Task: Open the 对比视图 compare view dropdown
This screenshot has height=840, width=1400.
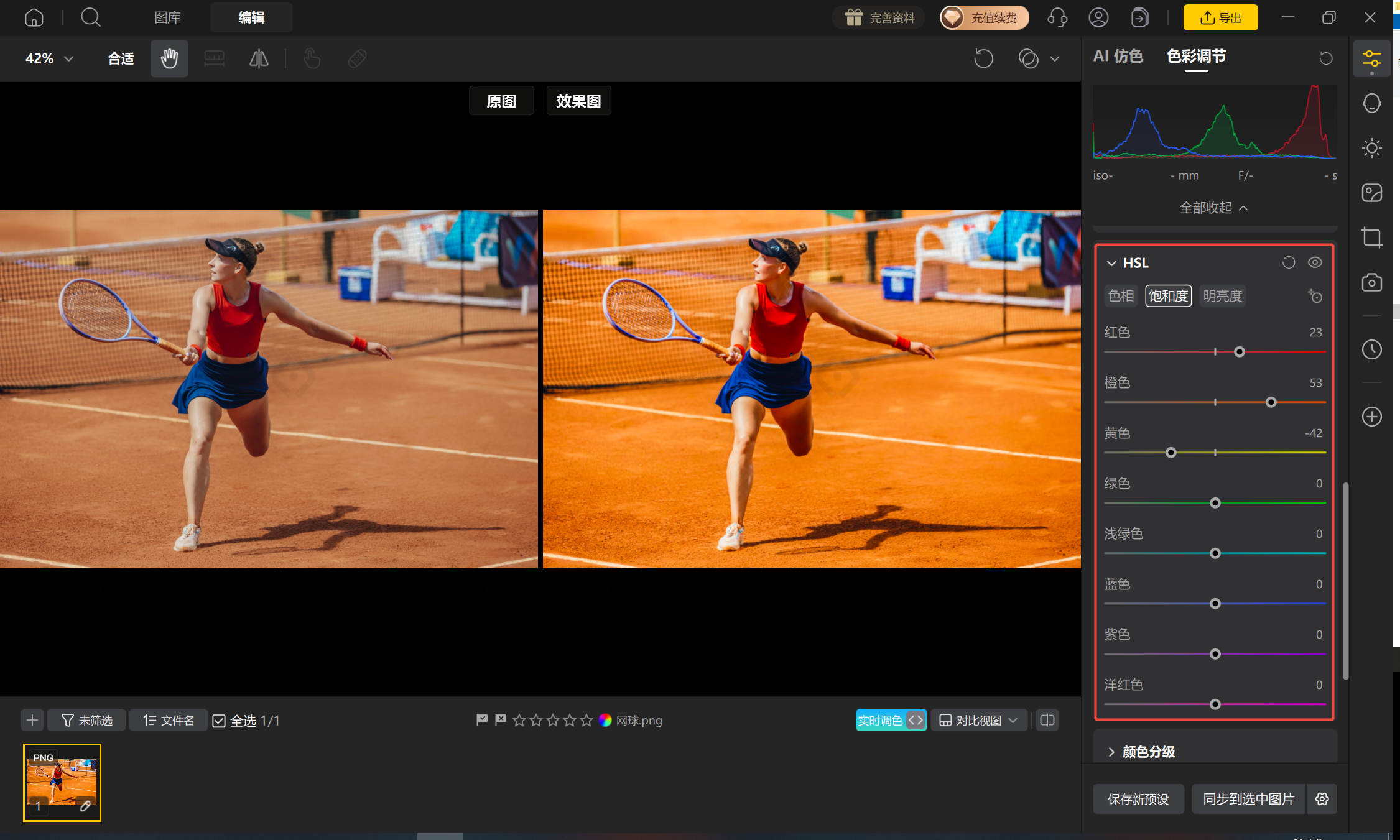Action: 978,720
